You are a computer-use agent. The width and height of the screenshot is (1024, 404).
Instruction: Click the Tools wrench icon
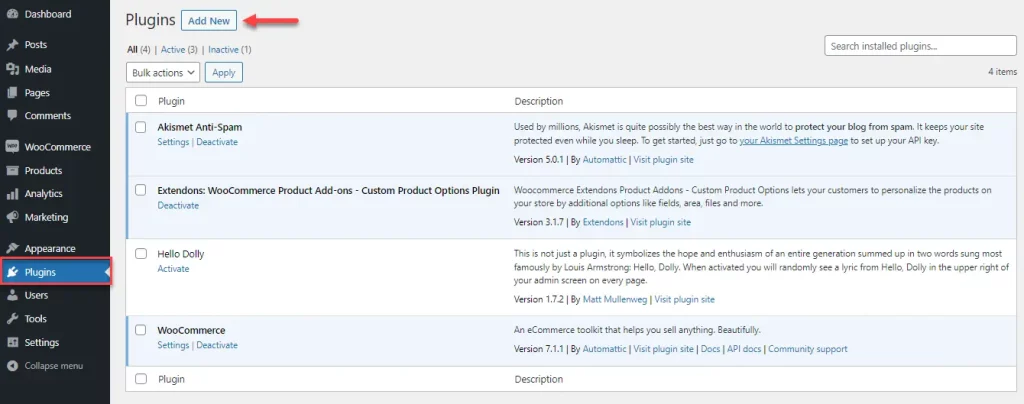pyautogui.click(x=12, y=319)
